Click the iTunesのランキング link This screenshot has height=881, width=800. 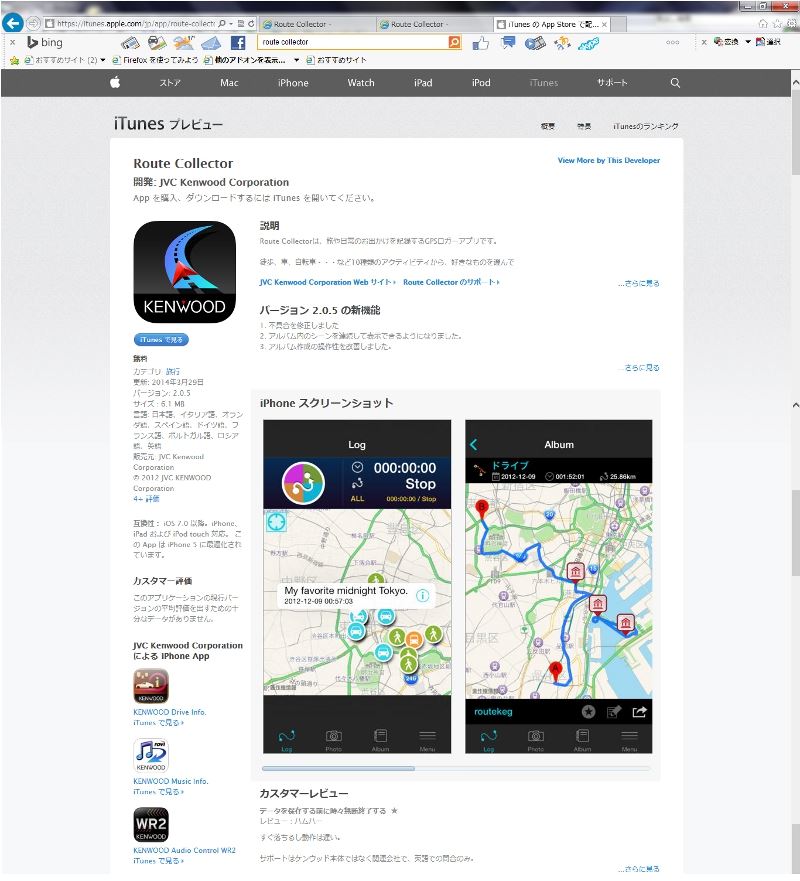(x=646, y=126)
